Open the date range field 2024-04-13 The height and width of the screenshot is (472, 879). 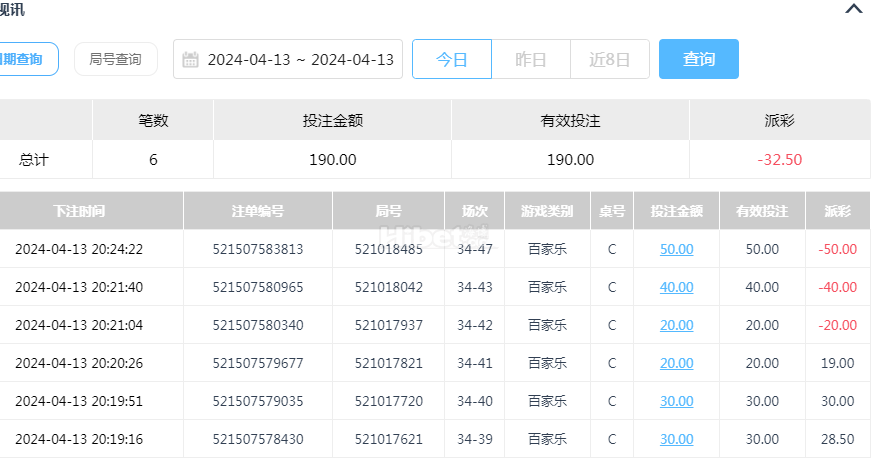click(288, 59)
